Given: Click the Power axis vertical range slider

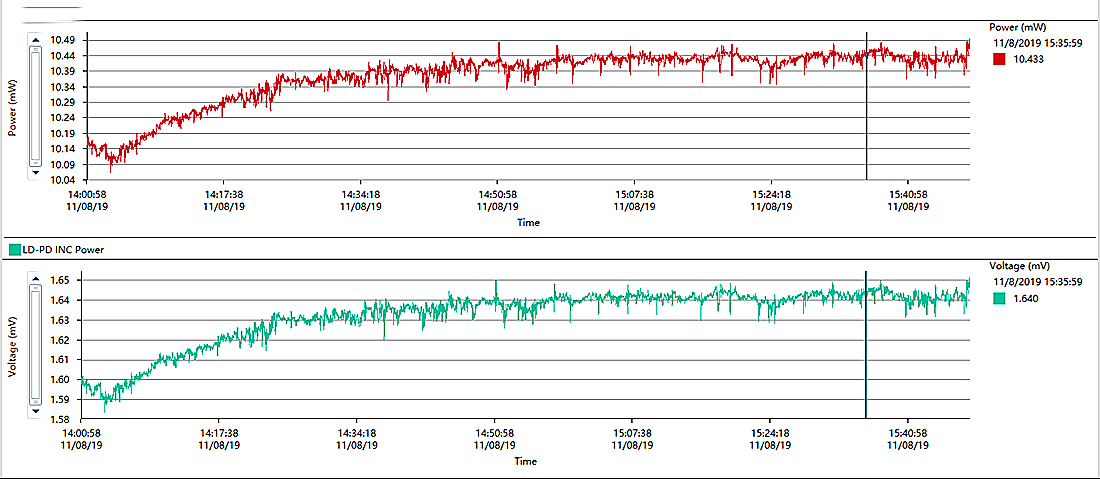Looking at the screenshot, I should tap(36, 106).
